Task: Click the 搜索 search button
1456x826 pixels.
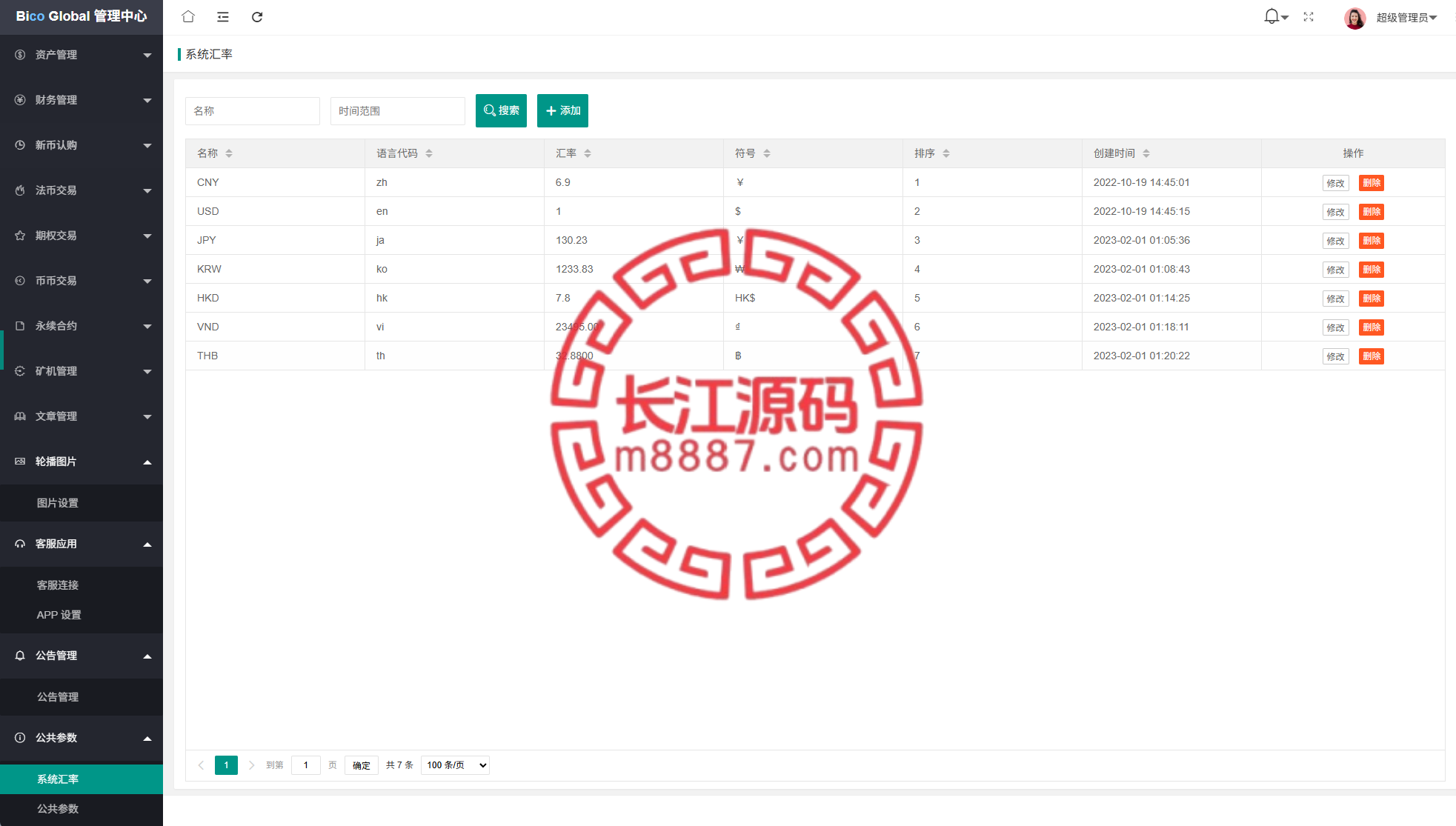Action: pyautogui.click(x=501, y=110)
